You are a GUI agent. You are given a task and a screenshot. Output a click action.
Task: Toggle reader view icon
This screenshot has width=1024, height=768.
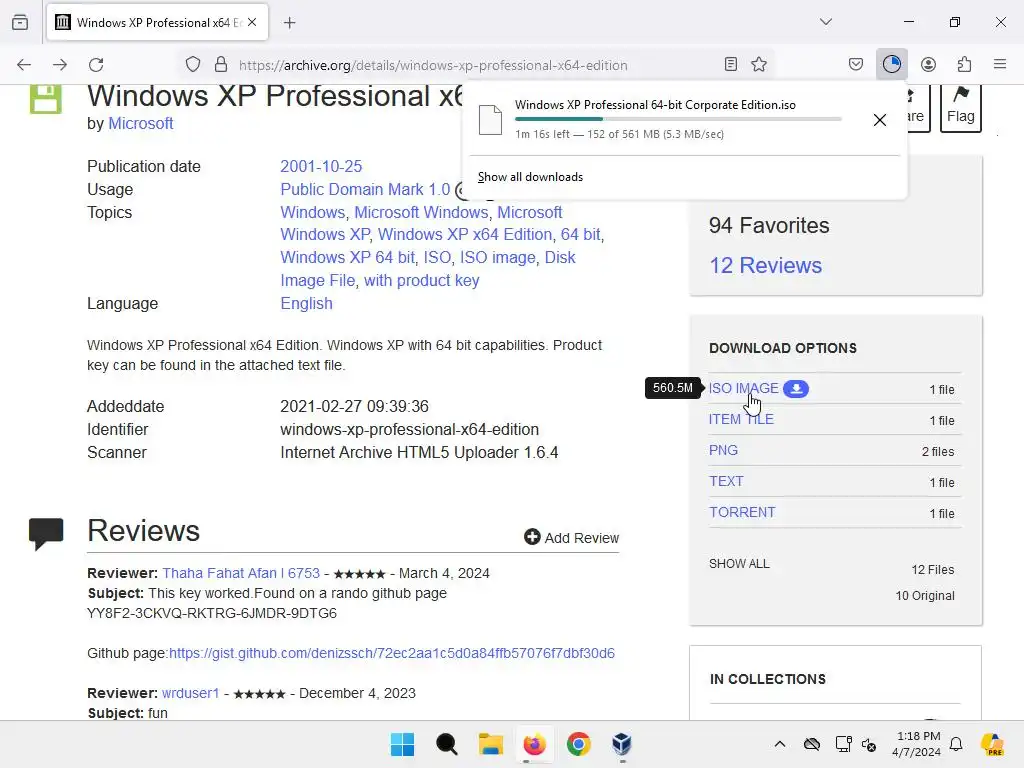(731, 64)
